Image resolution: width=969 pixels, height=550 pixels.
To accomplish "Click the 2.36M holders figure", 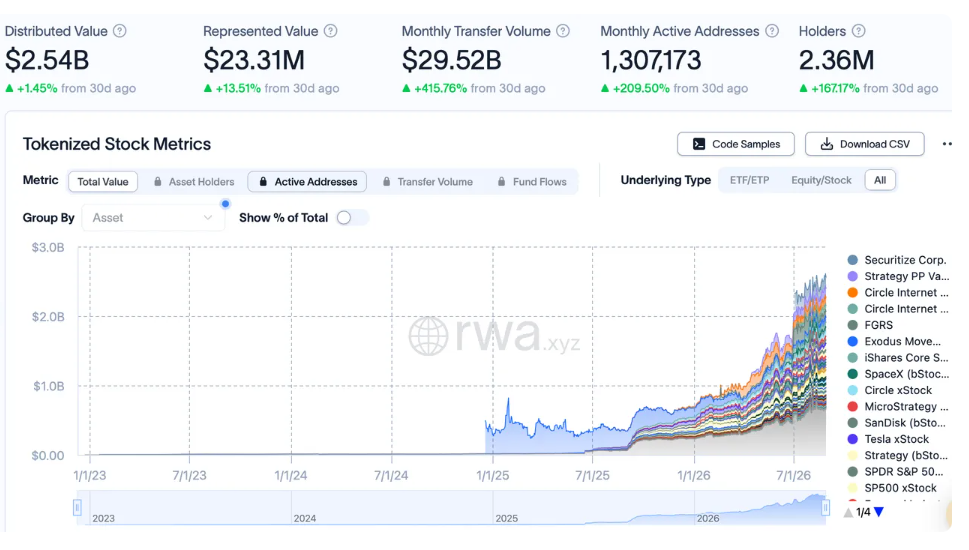I will pyautogui.click(x=836, y=60).
